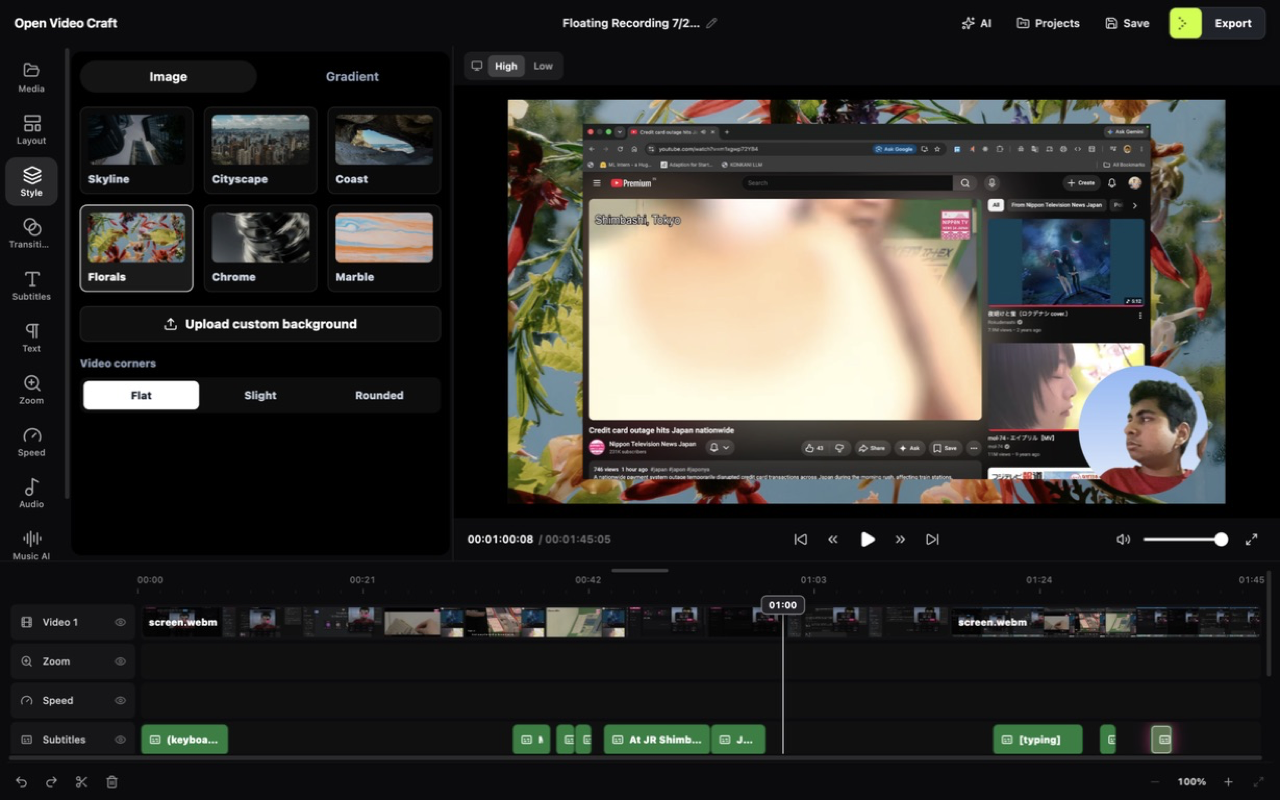Split clip with scissors tool
This screenshot has width=1280, height=800.
pos(81,782)
